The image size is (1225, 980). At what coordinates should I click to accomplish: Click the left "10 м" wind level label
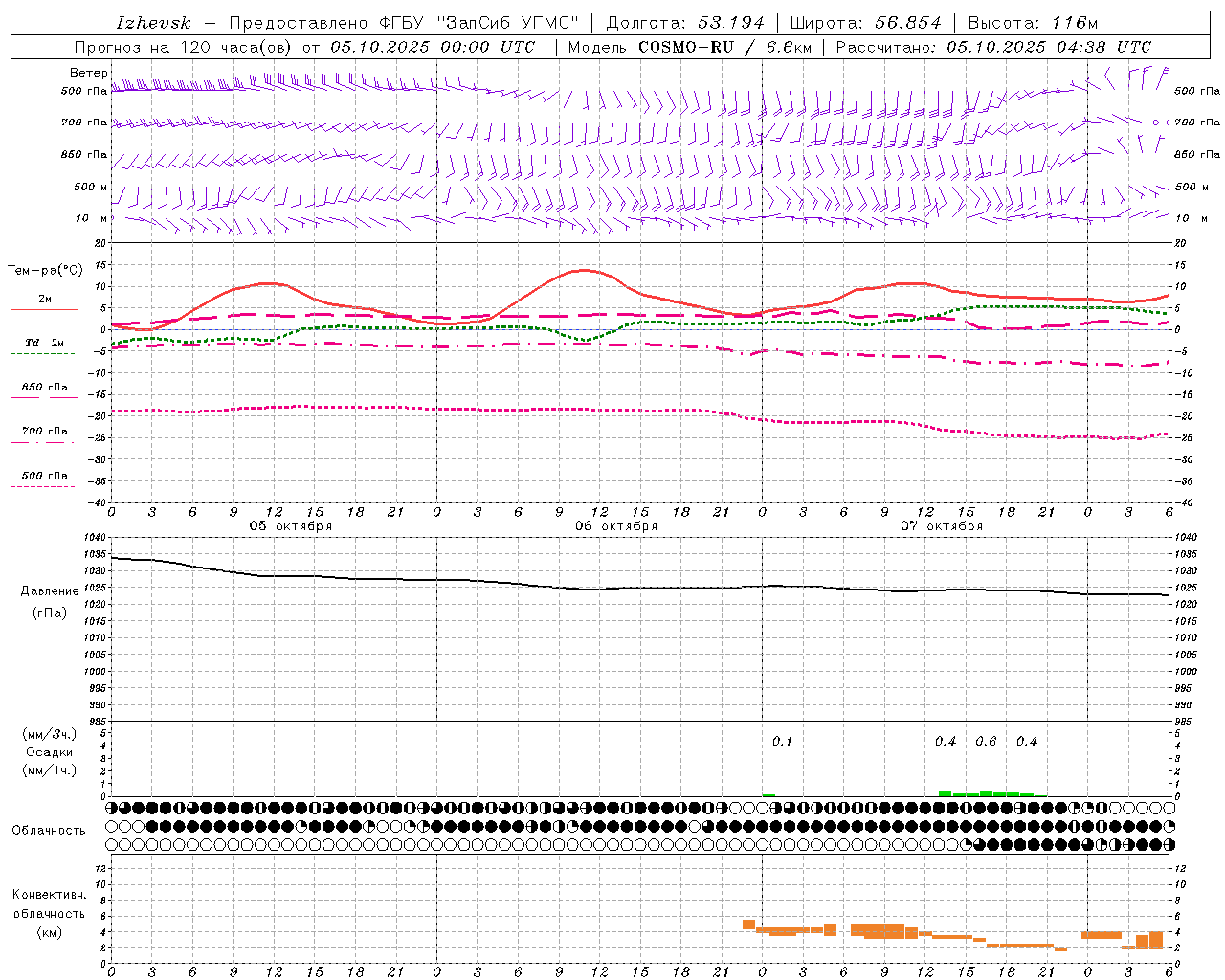(x=91, y=218)
